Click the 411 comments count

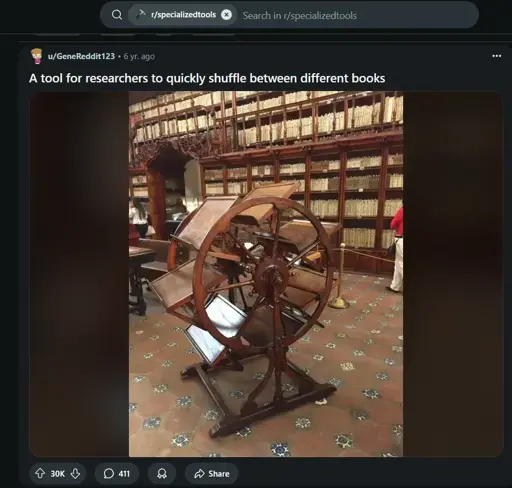coord(124,474)
